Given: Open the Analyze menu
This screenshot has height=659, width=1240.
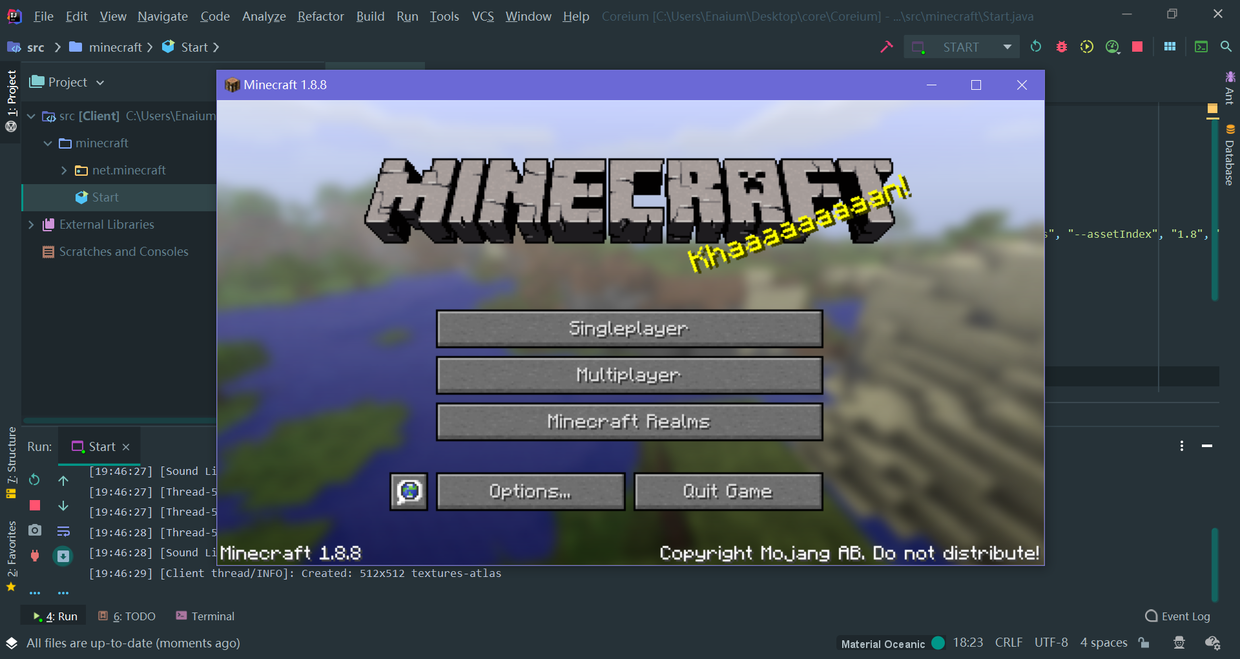Looking at the screenshot, I should (x=264, y=16).
